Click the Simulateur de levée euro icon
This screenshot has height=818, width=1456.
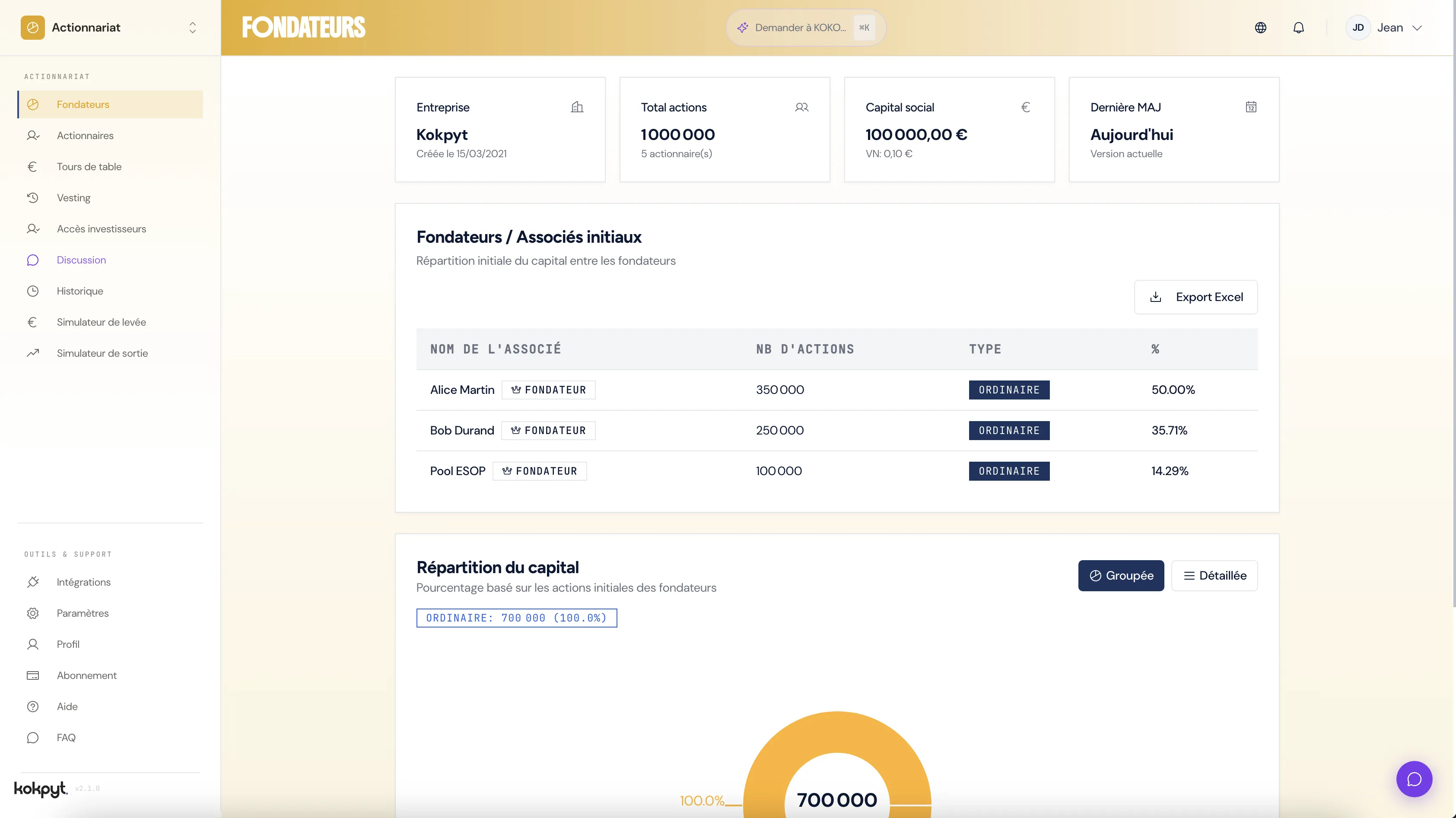[33, 322]
